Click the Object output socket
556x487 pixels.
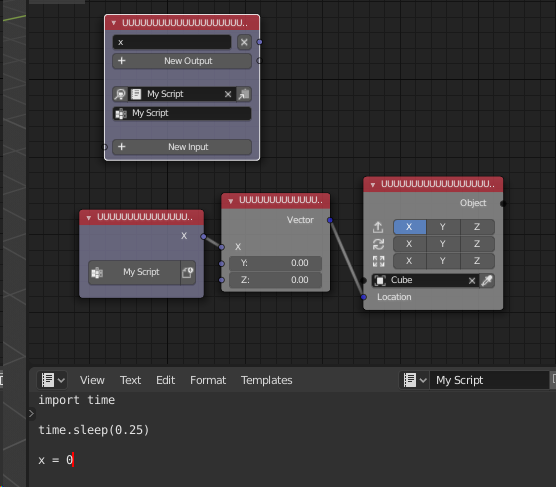point(503,204)
